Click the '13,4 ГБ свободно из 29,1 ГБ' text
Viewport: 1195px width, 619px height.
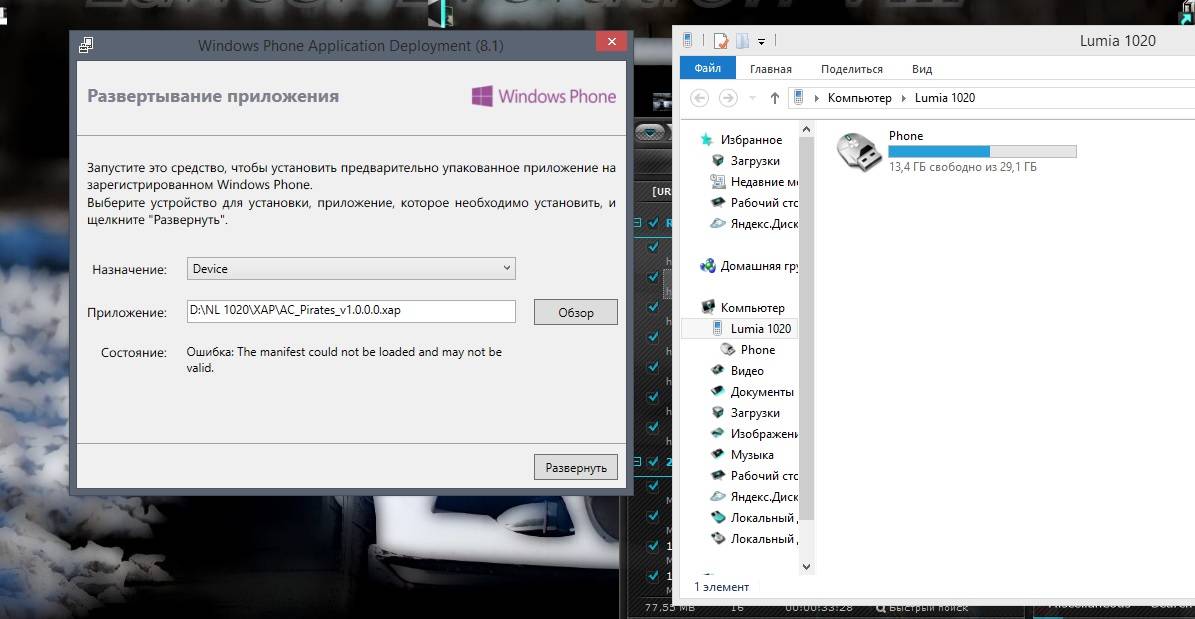[x=963, y=166]
